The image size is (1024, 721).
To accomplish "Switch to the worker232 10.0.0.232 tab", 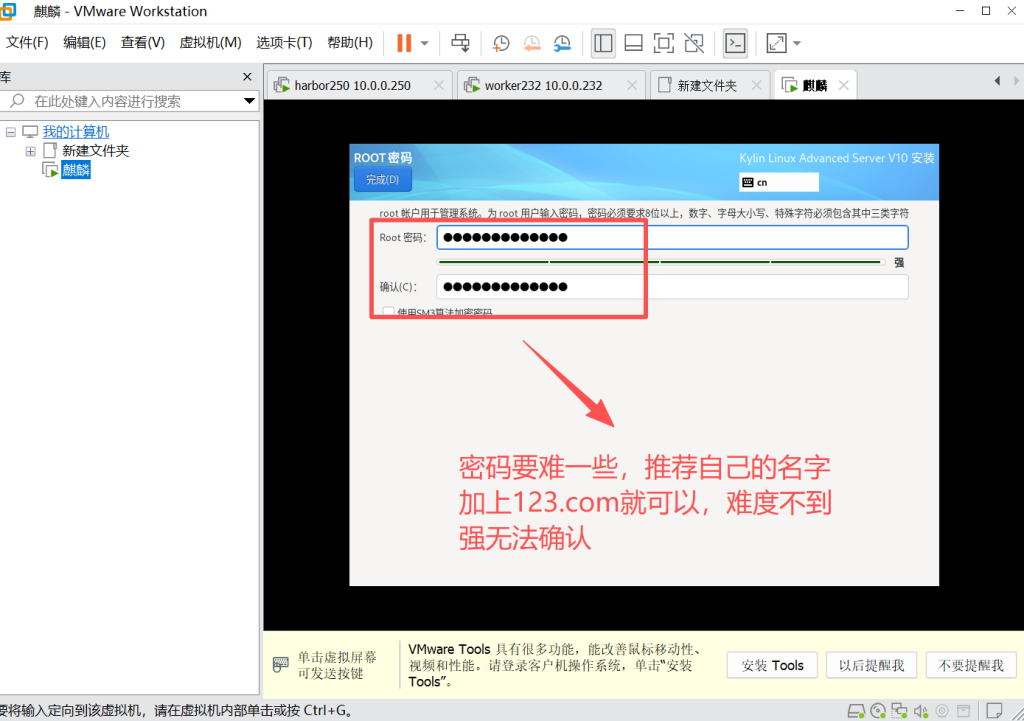I will click(x=543, y=85).
